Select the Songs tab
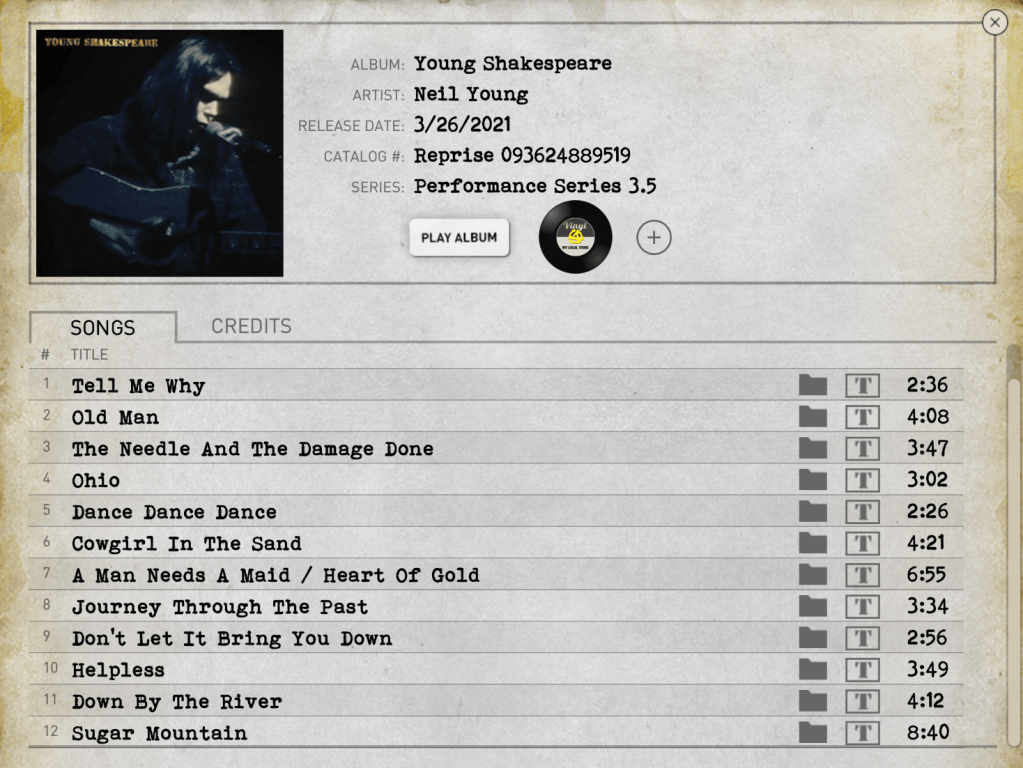 coord(103,327)
